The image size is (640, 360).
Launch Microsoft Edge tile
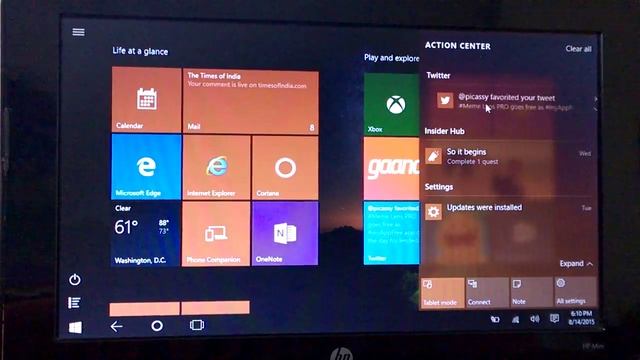coord(146,167)
